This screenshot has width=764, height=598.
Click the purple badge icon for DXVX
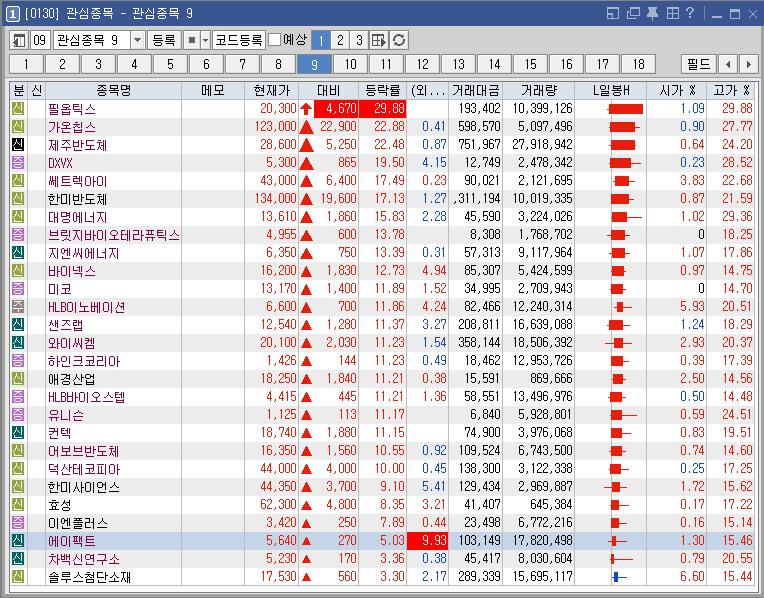pyautogui.click(x=18, y=162)
